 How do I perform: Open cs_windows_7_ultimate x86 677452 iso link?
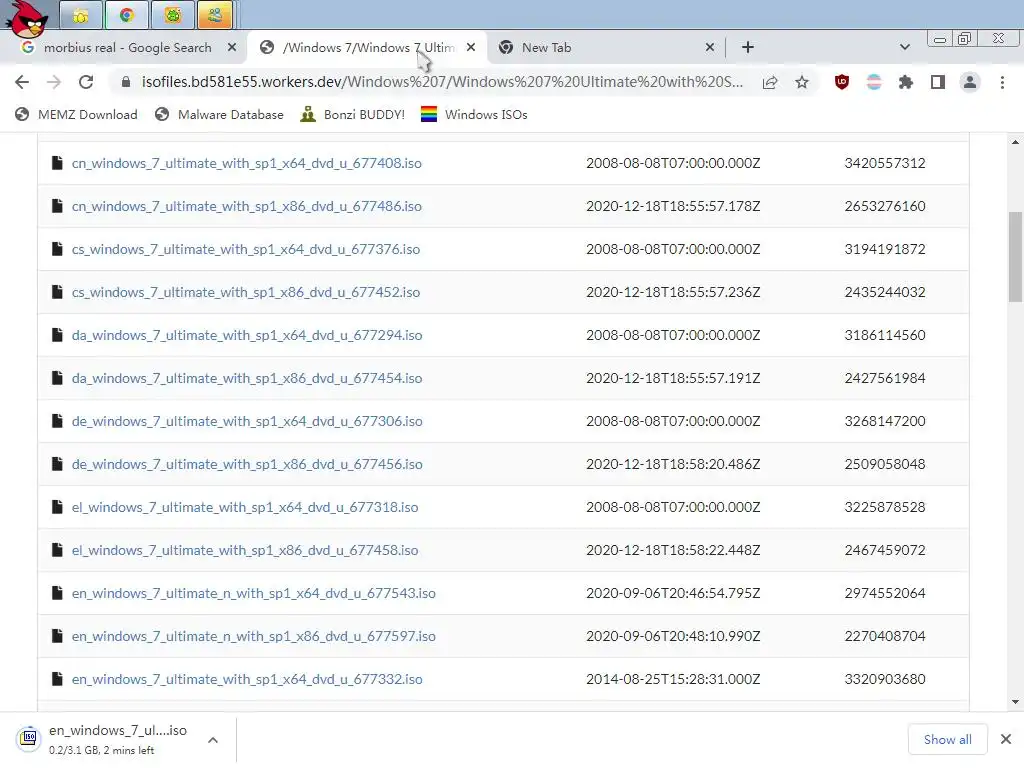click(246, 293)
